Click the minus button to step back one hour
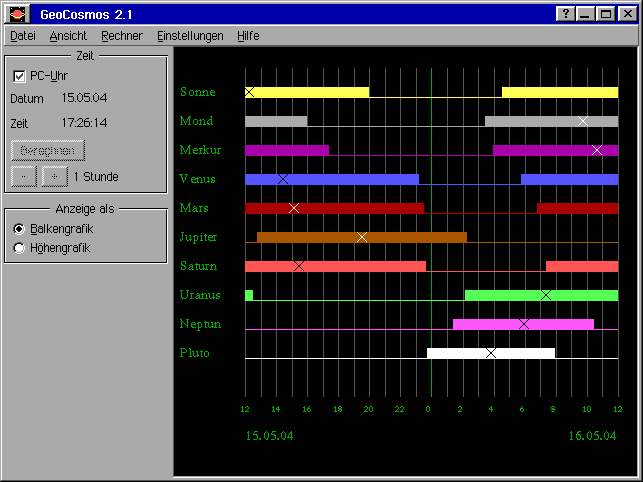This screenshot has width=643, height=482. coord(24,176)
